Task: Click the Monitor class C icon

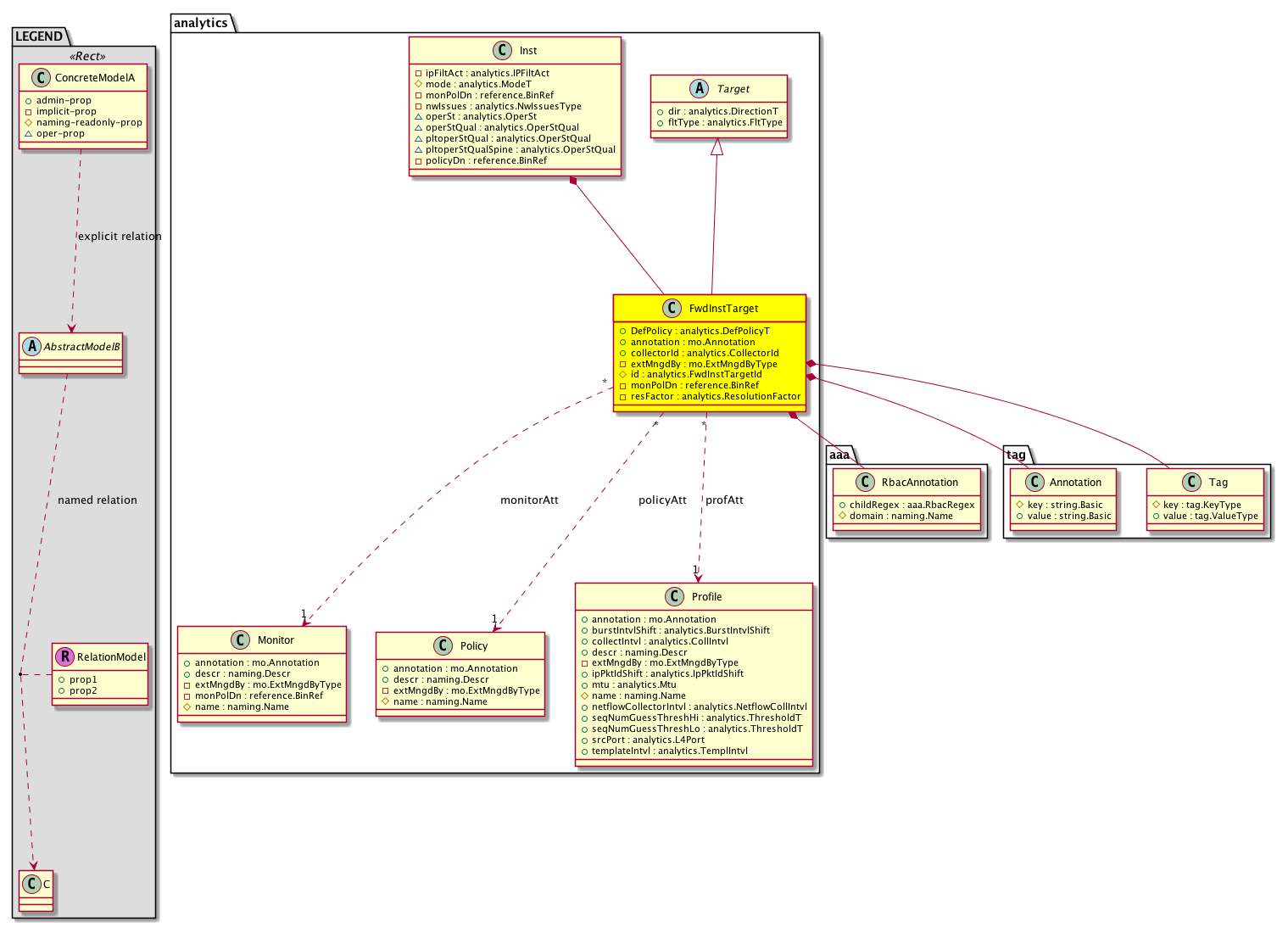Action: [x=240, y=640]
